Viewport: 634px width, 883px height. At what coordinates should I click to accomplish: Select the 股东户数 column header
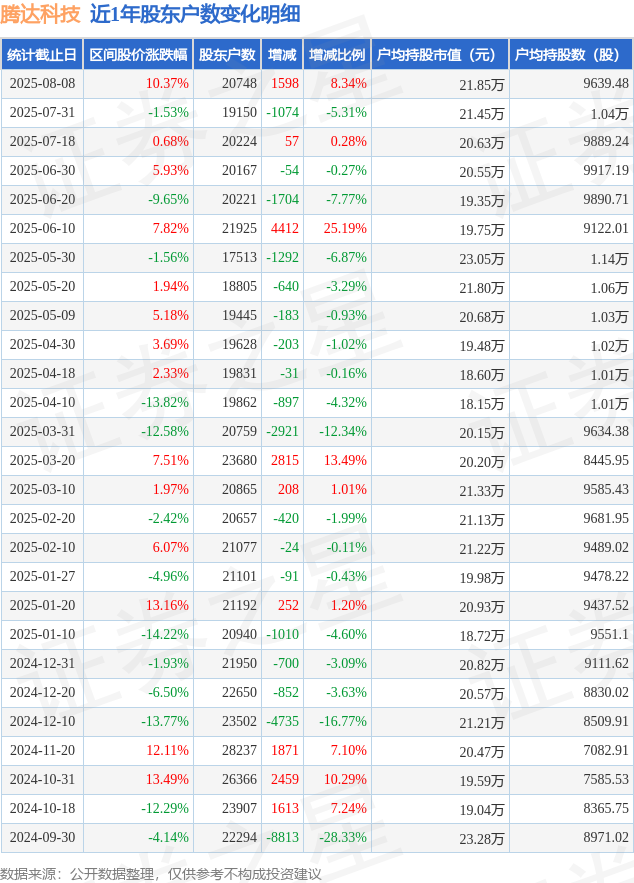[227, 55]
